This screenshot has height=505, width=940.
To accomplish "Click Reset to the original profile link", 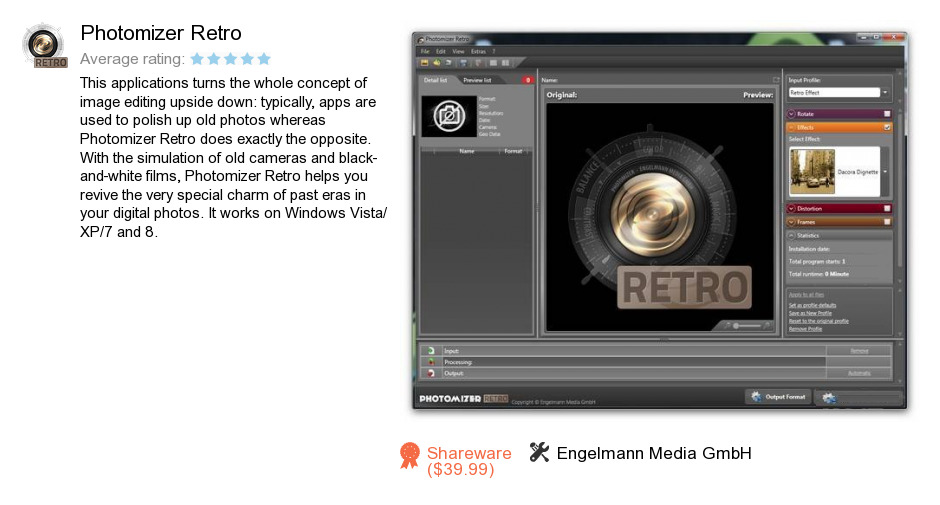I will coord(818,321).
